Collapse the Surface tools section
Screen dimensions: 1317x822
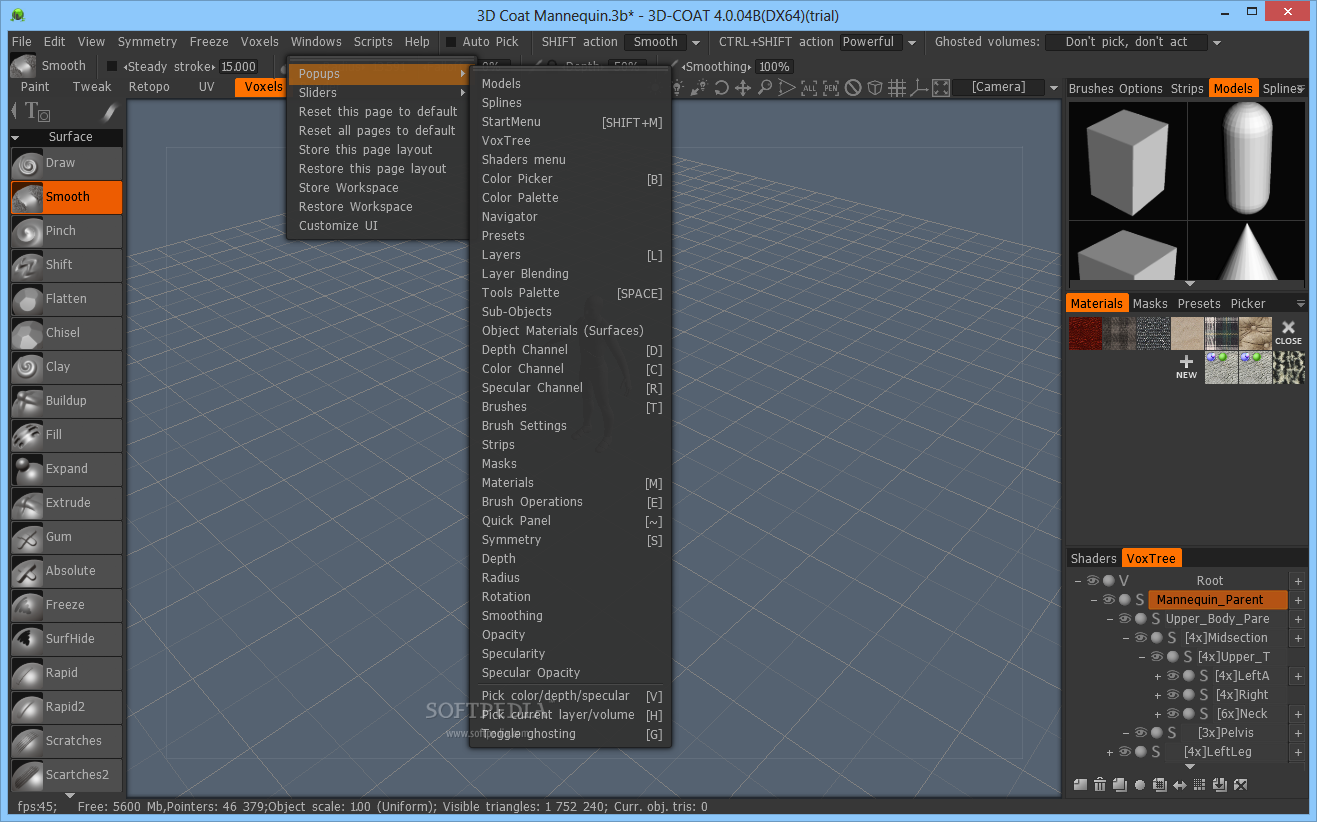(15, 137)
